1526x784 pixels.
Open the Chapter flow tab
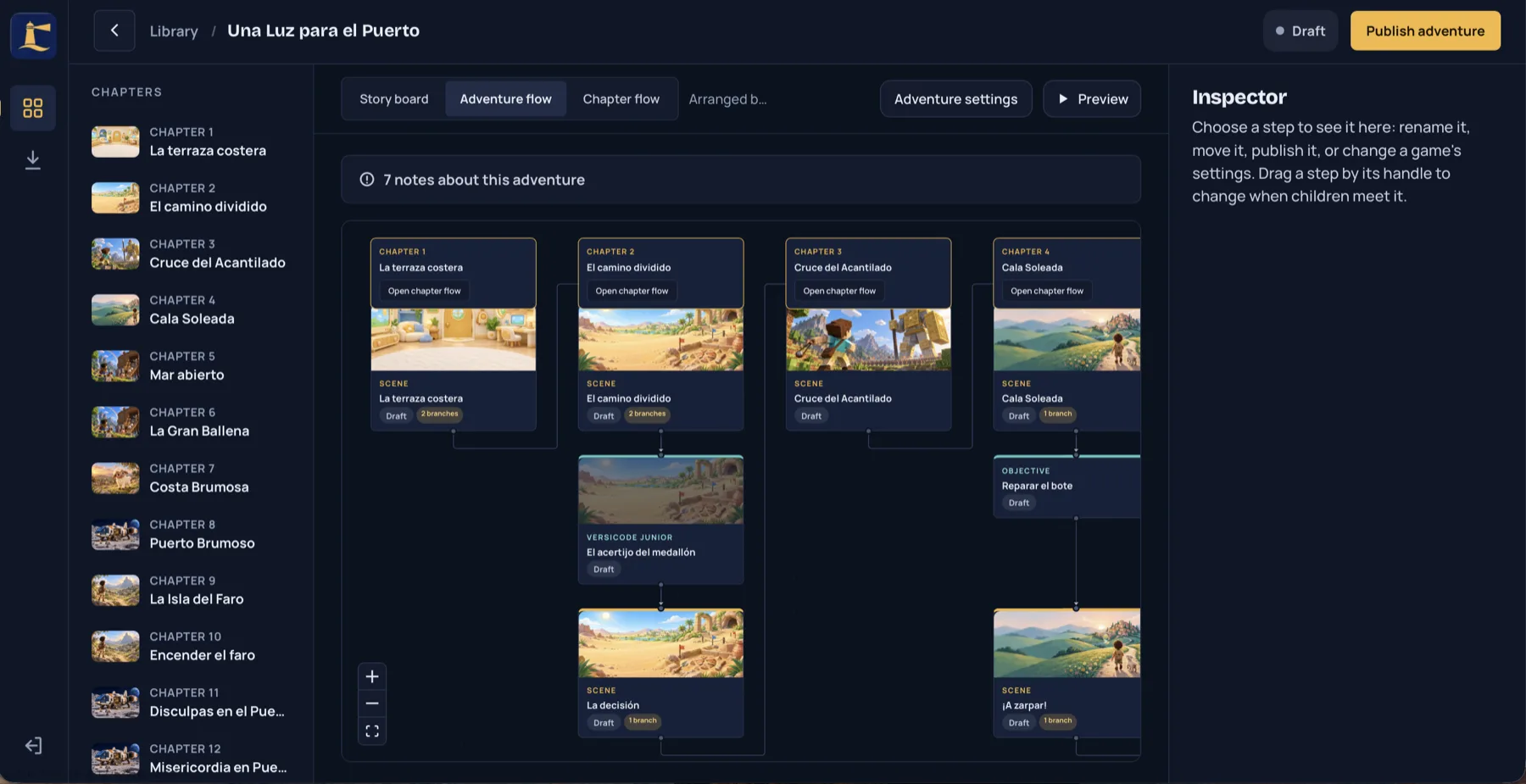(x=621, y=99)
